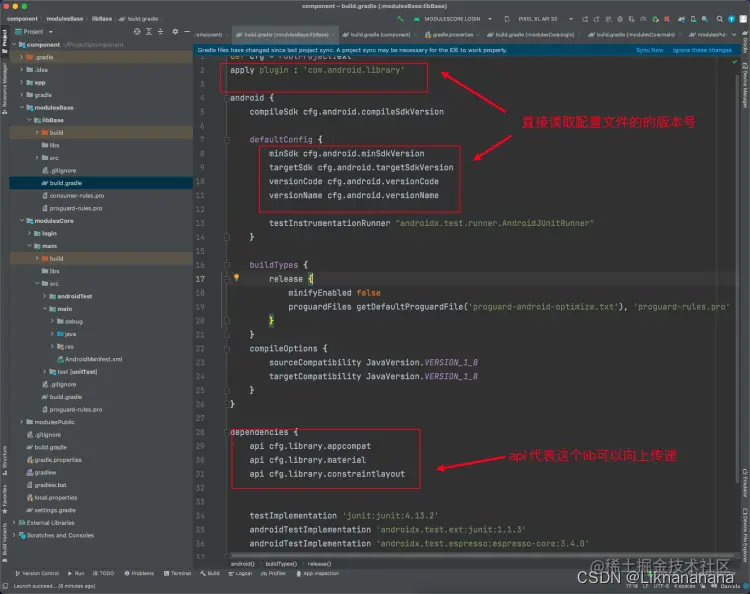Open Build tool window

[210, 573]
